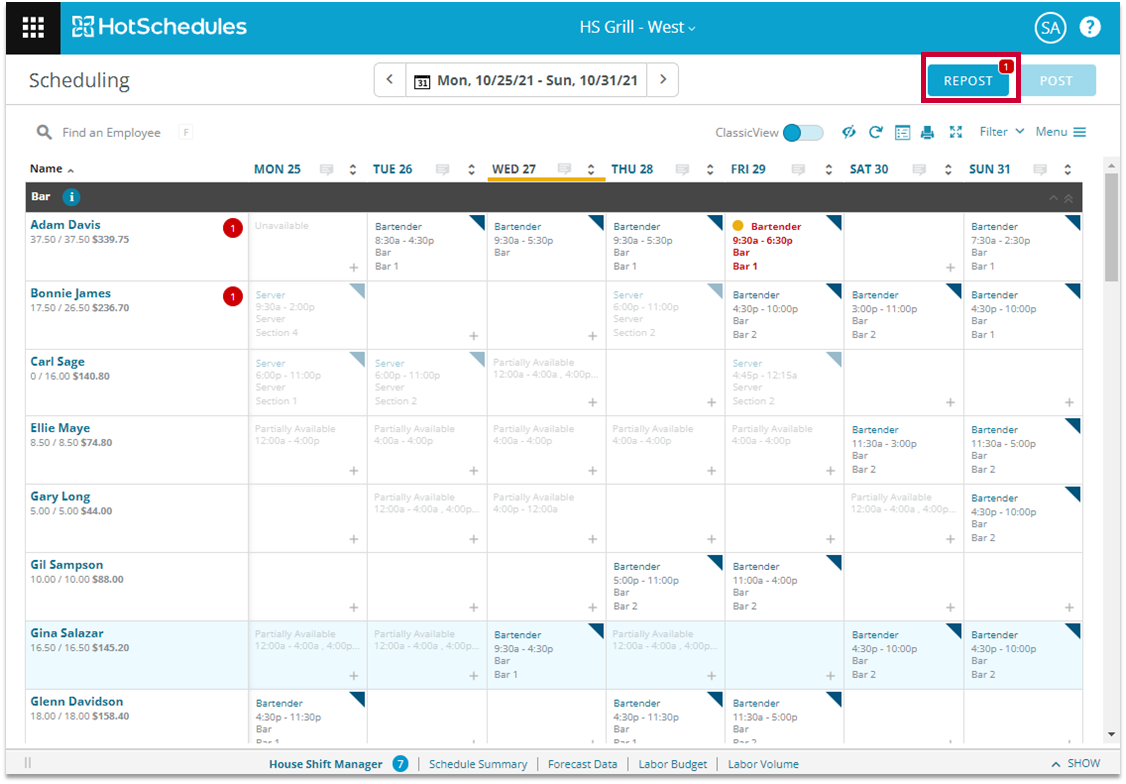Enter fullscreen using the expand icon
The width and height of the screenshot is (1126, 784).
(x=955, y=132)
